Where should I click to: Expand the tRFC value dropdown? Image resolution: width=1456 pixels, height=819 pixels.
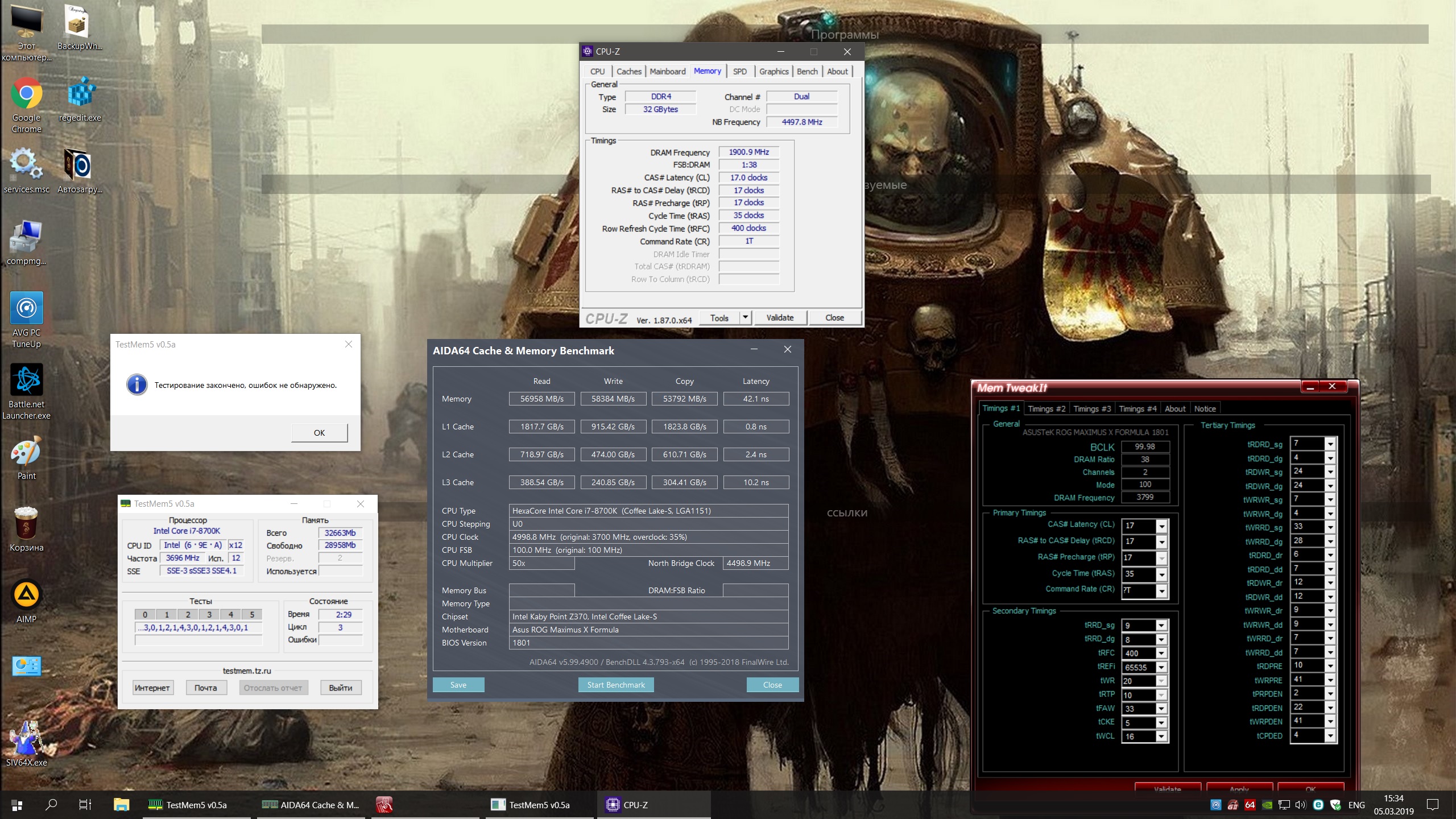click(x=1161, y=653)
